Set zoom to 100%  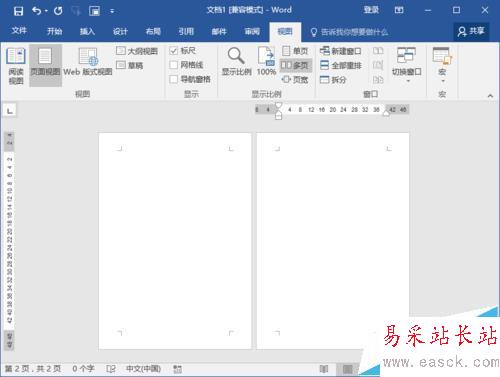tap(266, 62)
